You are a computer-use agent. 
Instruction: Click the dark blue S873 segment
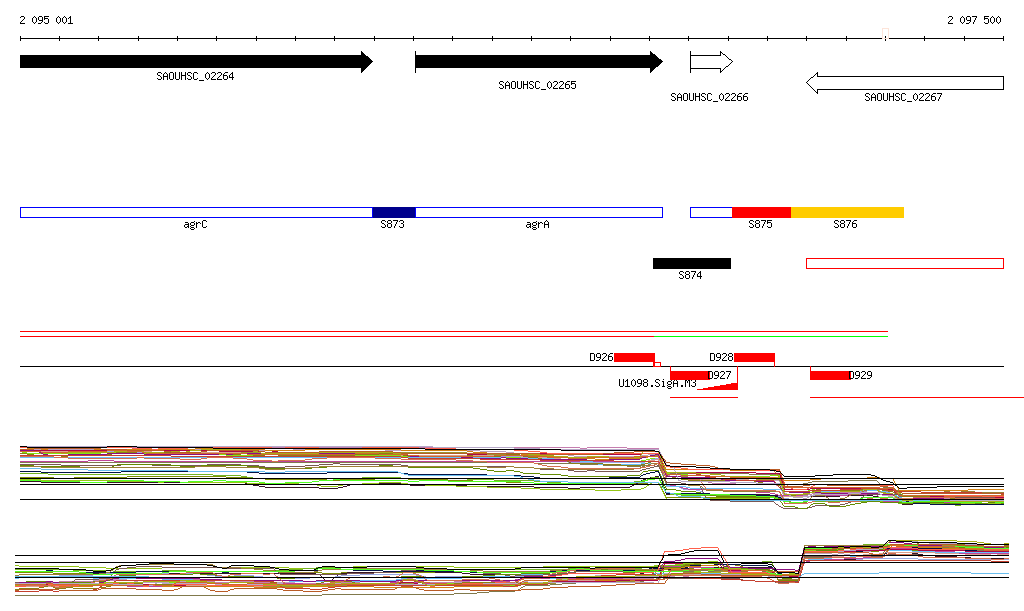click(x=393, y=212)
